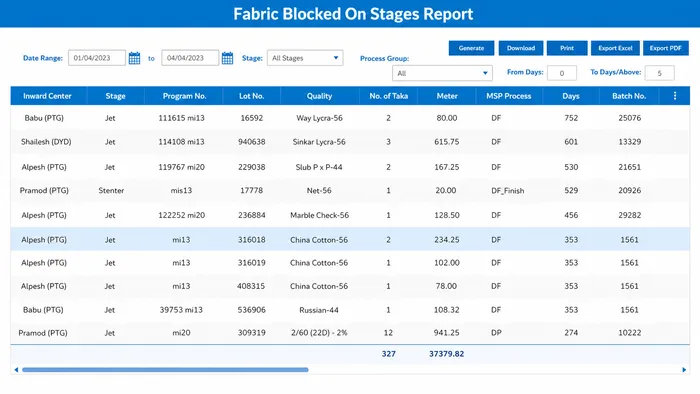Click total meter sum 37379.82
The image size is (700, 394).
coord(446,354)
